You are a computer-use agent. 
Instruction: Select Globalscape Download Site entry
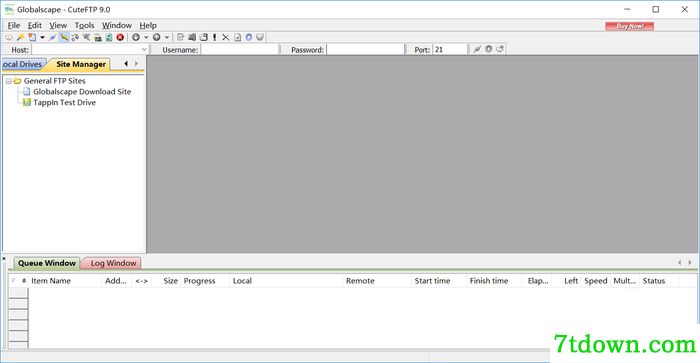pyautogui.click(x=82, y=92)
